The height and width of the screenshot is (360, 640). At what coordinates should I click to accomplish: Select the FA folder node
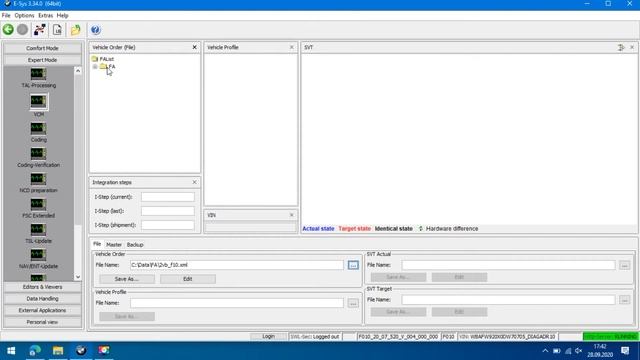108,66
